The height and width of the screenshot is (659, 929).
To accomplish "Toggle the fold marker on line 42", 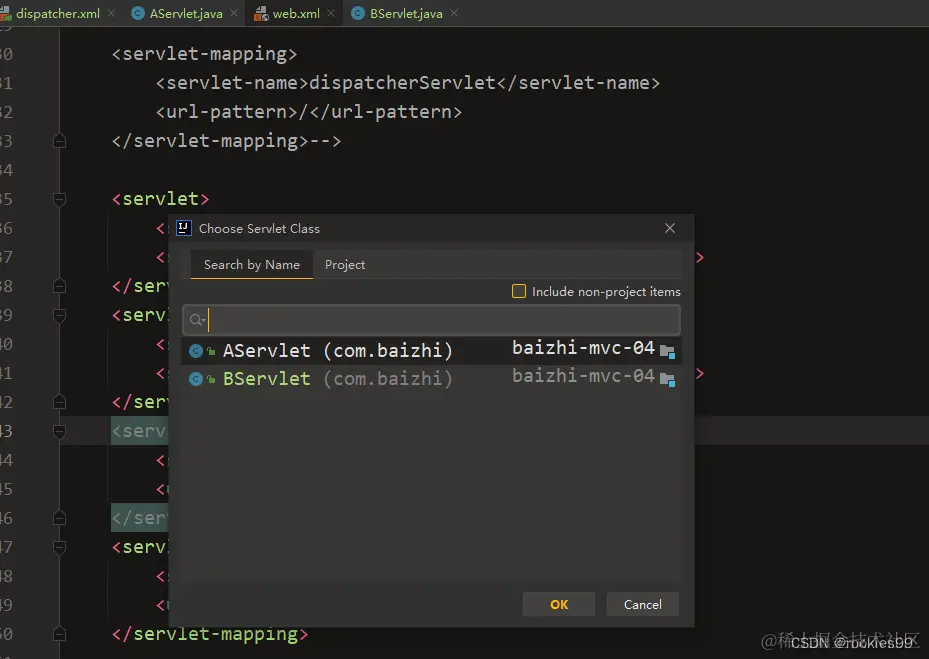I will point(59,402).
